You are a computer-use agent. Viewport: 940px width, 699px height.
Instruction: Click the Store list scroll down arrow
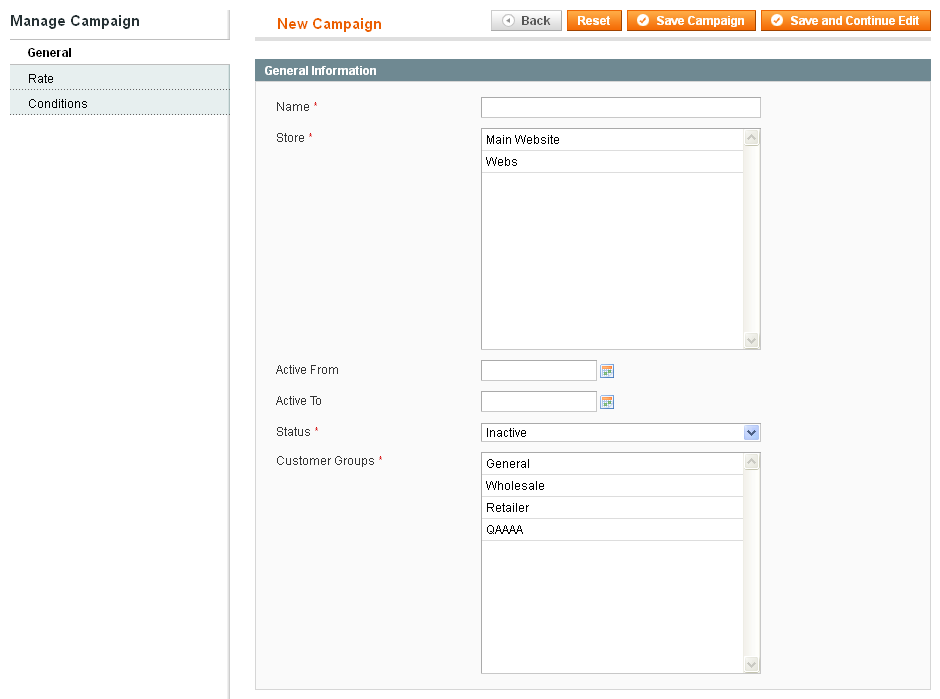click(x=751, y=341)
